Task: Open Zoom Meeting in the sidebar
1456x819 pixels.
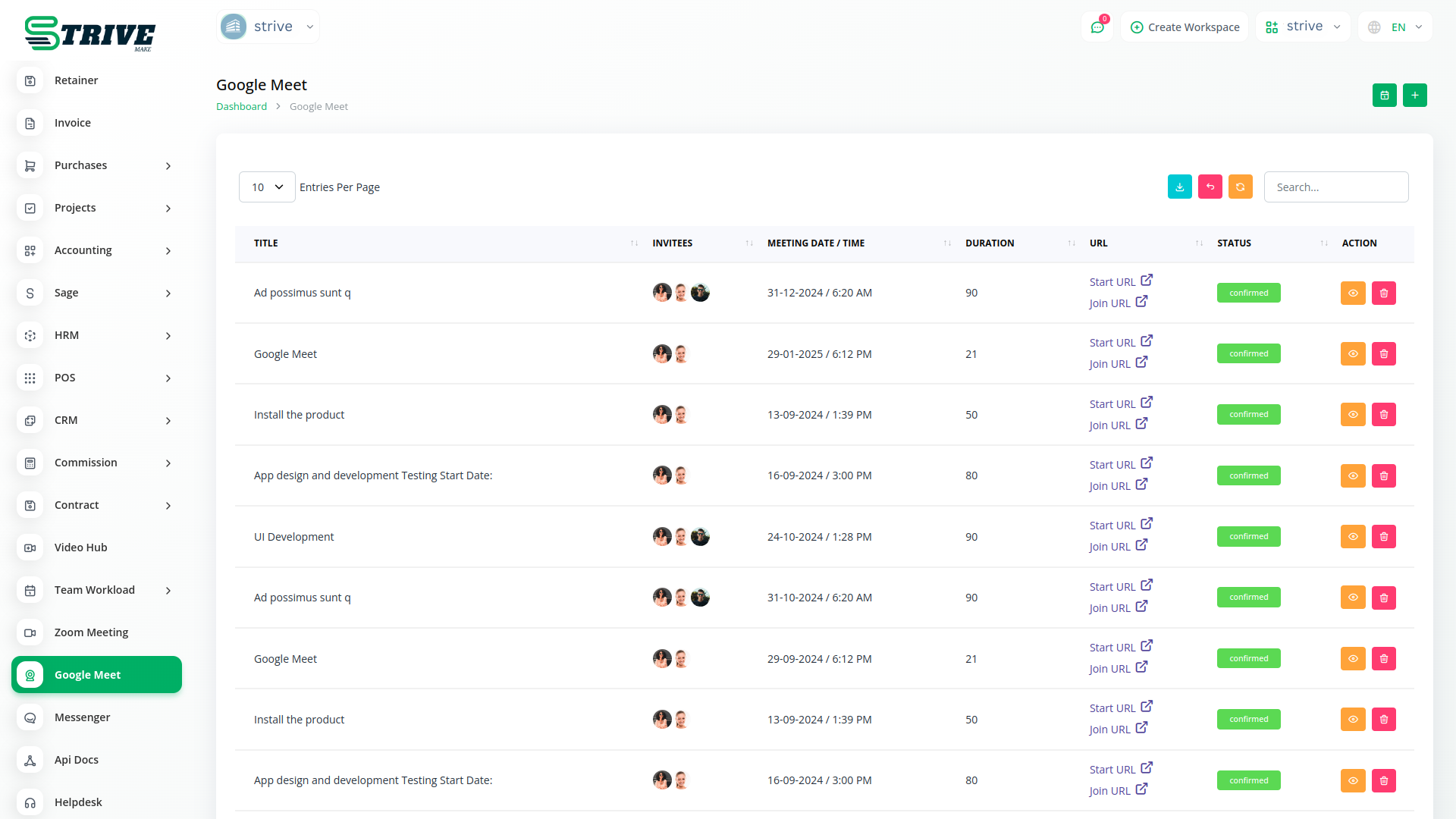Action: [91, 632]
